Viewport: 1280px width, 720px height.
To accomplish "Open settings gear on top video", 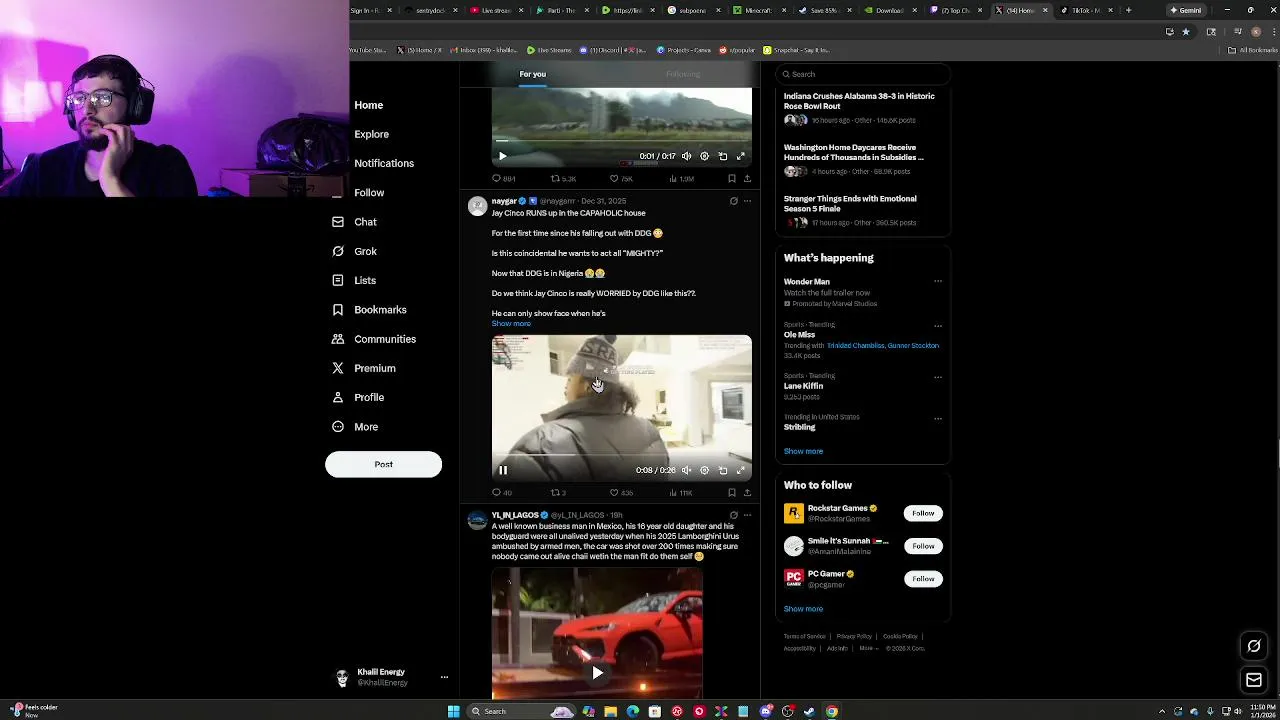I will point(704,156).
